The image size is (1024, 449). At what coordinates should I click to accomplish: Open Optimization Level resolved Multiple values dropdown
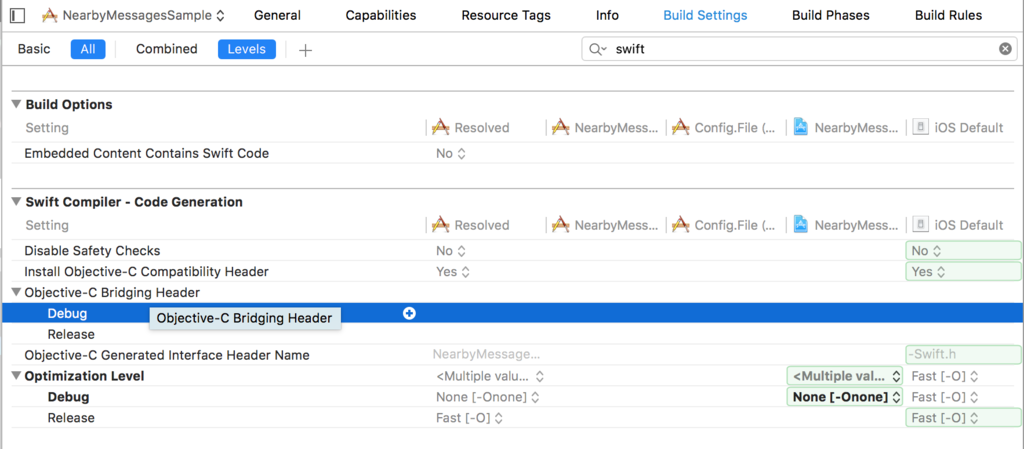pyautogui.click(x=490, y=376)
